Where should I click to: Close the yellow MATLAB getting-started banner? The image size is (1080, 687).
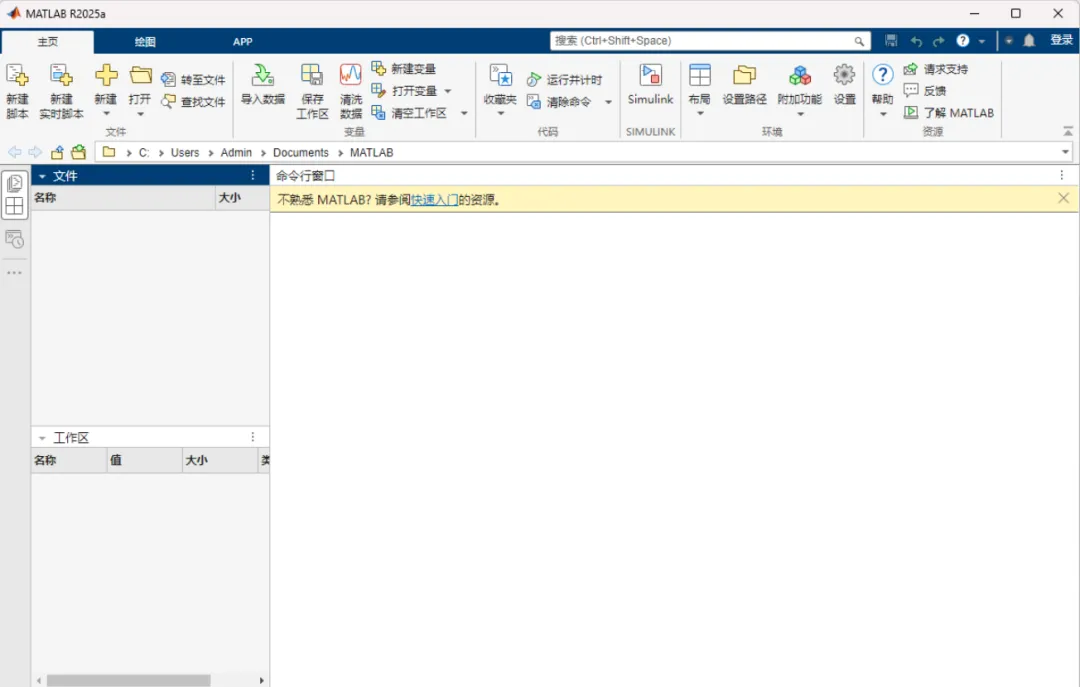click(x=1063, y=198)
